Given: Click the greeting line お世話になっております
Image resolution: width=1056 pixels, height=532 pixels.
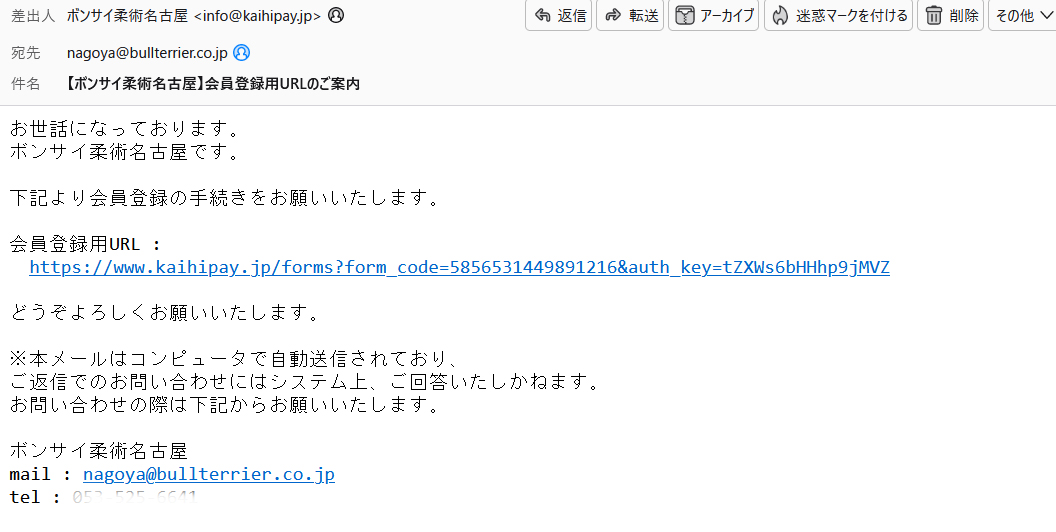Looking at the screenshot, I should pos(125,128).
